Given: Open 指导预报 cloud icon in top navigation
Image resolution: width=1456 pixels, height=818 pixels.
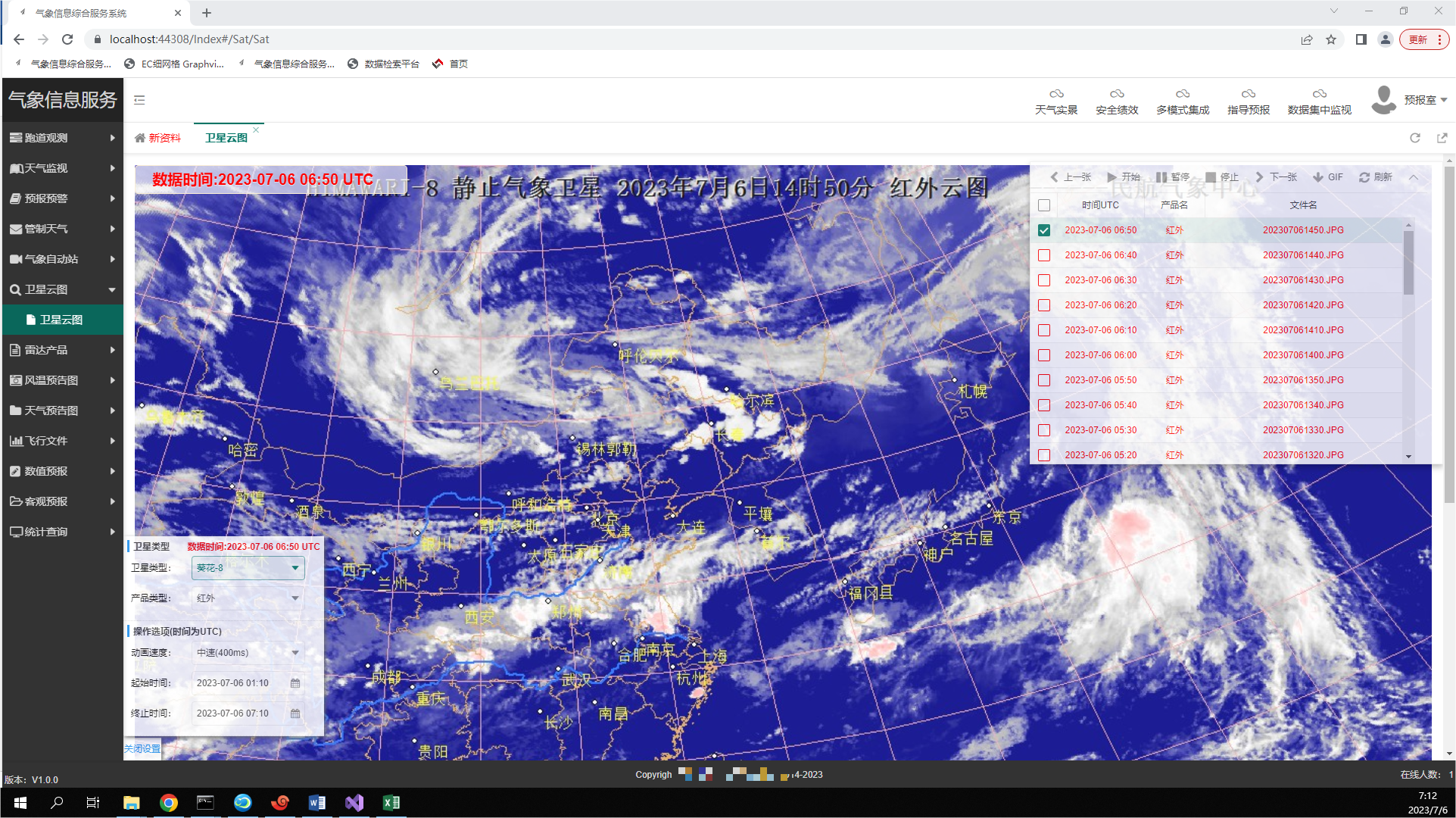Looking at the screenshot, I should pos(1249,94).
